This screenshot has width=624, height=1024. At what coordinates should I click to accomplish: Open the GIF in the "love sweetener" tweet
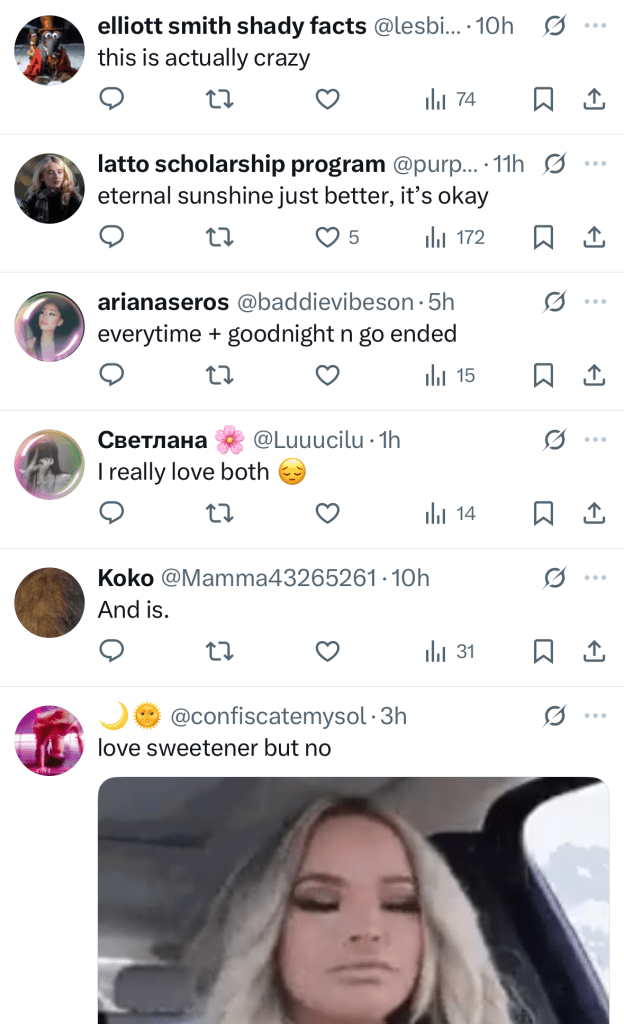coord(353,900)
